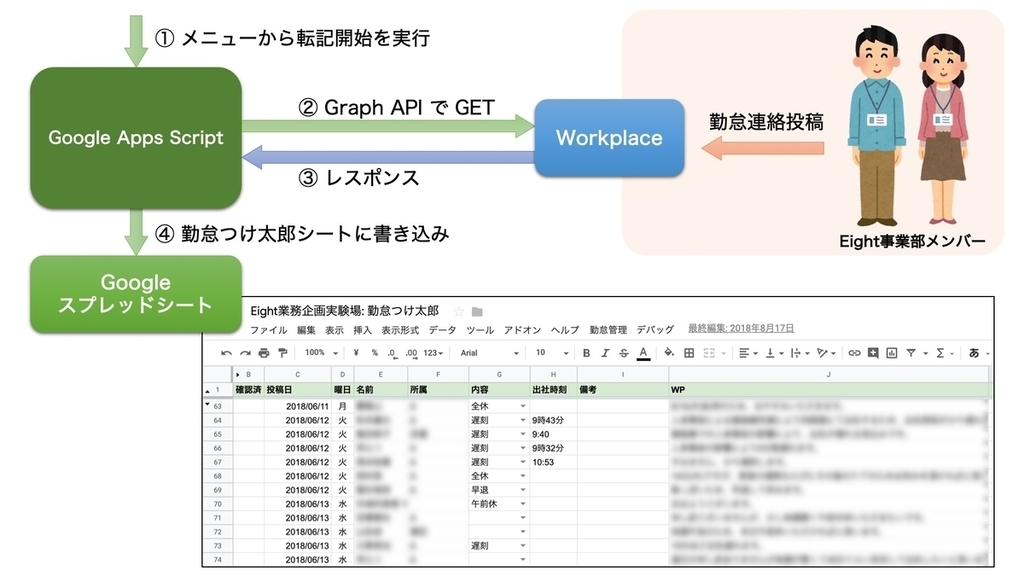Click the insert link icon
Screen dimensions: 1024x576
click(x=854, y=353)
